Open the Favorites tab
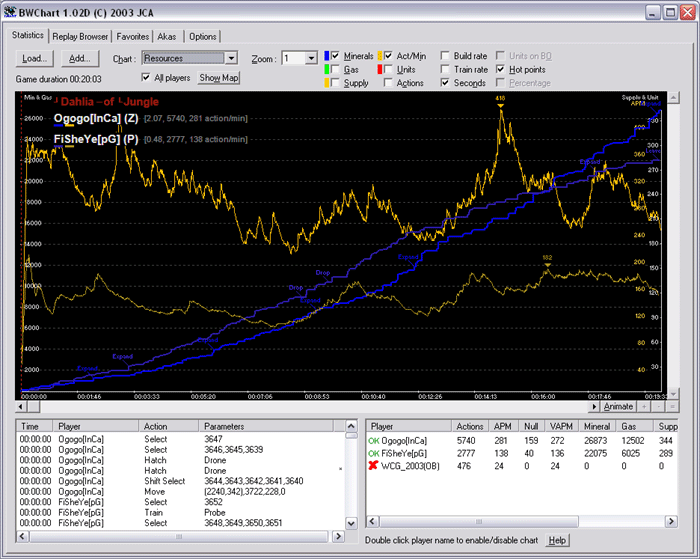 point(133,36)
